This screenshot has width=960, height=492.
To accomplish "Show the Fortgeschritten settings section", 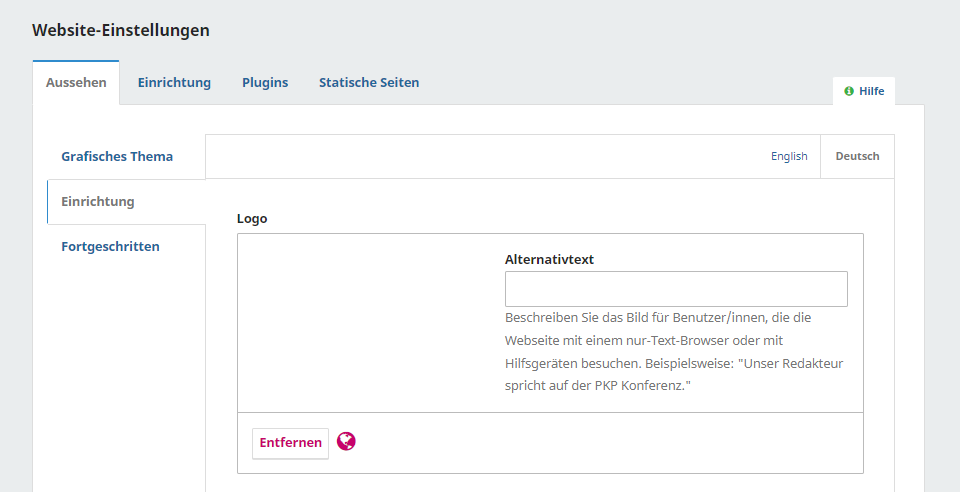I will click(x=110, y=247).
